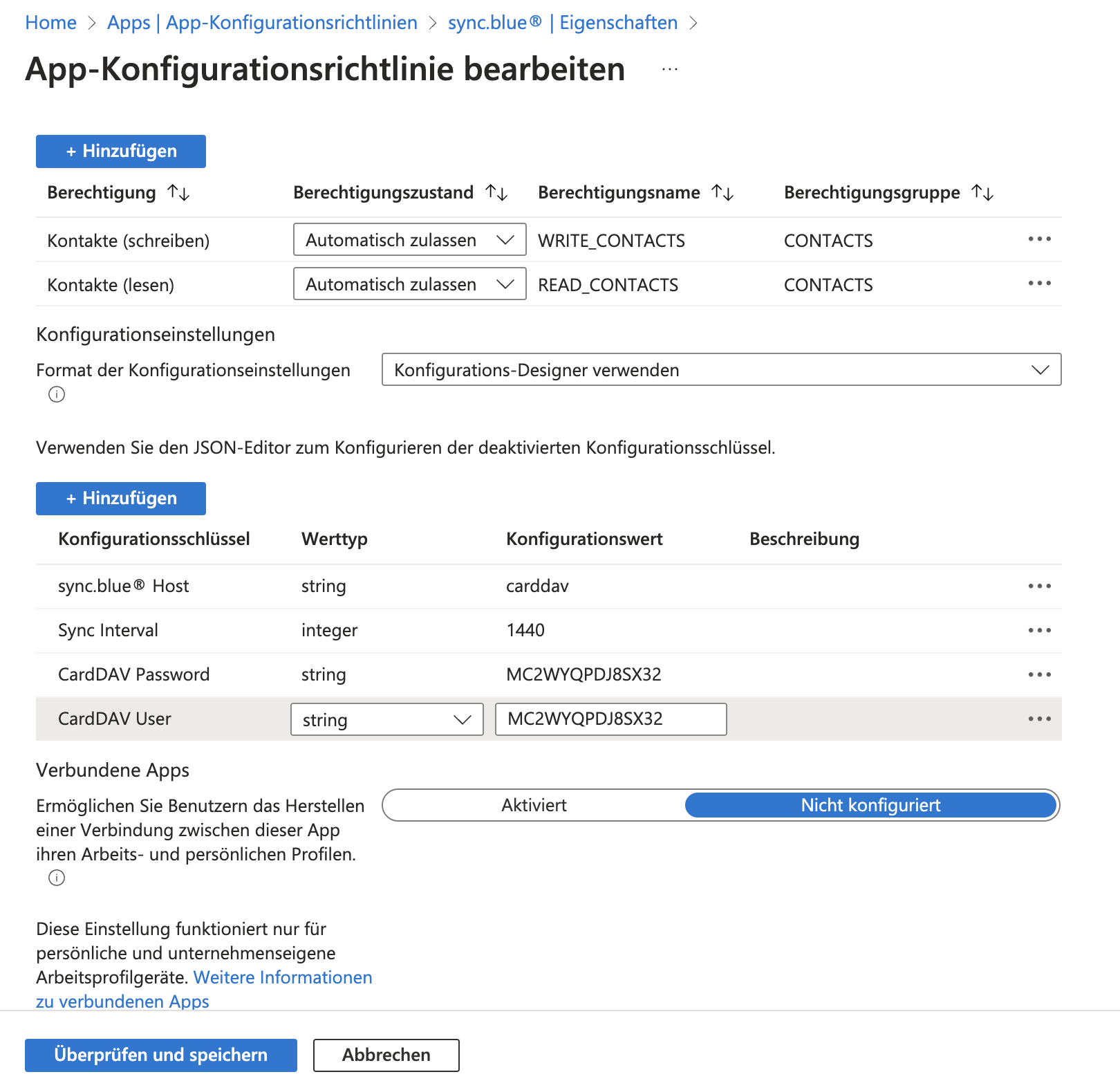Click 1440 configuration value
This screenshot has height=1090, width=1120.
click(x=525, y=631)
